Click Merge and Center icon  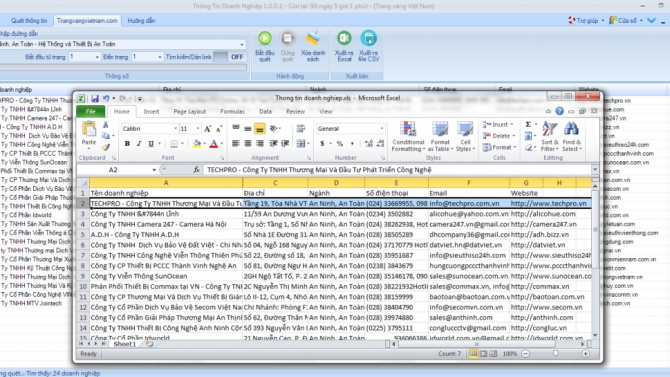coord(301,144)
